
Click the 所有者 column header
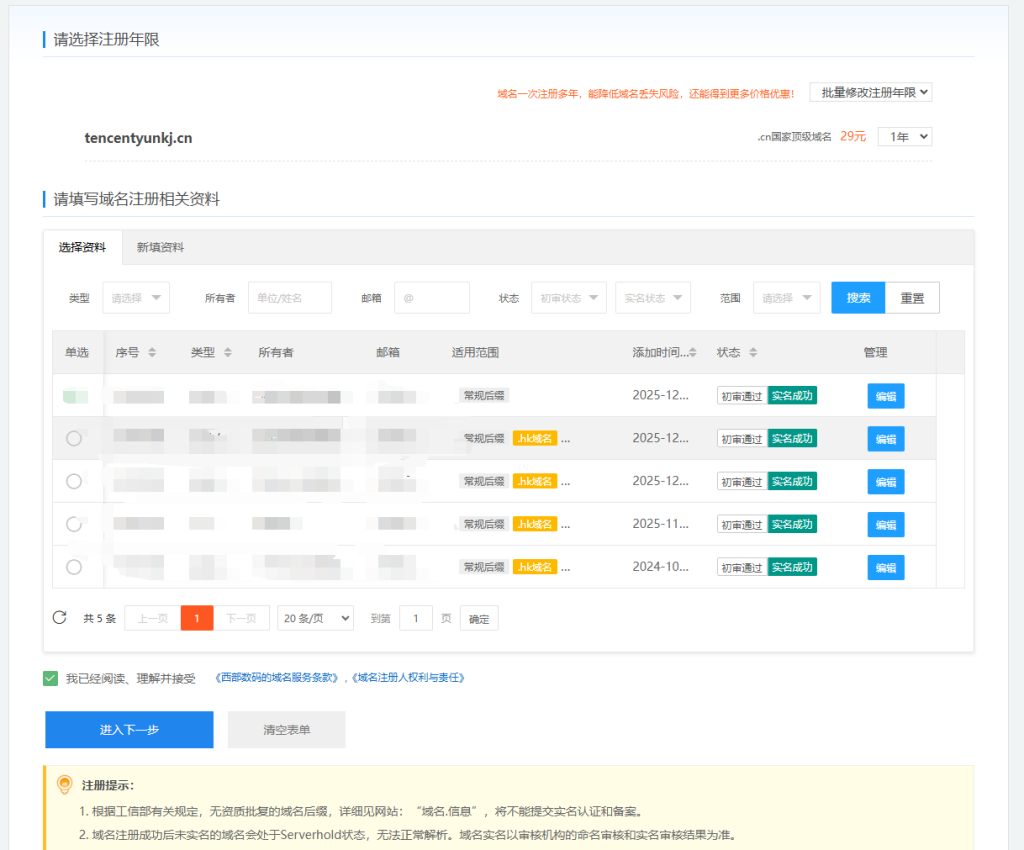click(x=276, y=353)
